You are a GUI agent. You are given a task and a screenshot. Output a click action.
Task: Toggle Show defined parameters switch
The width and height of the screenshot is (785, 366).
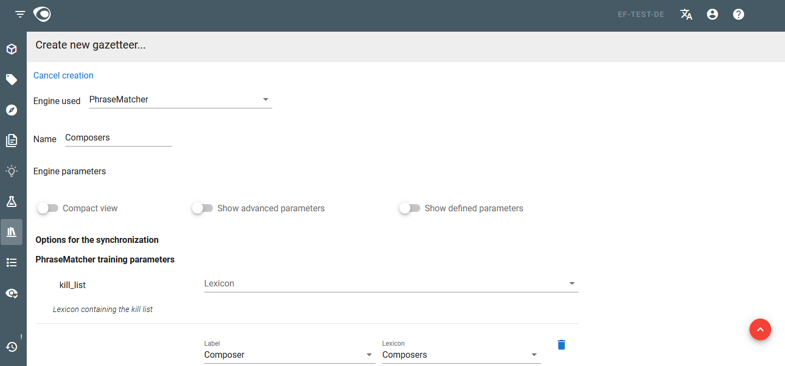410,208
